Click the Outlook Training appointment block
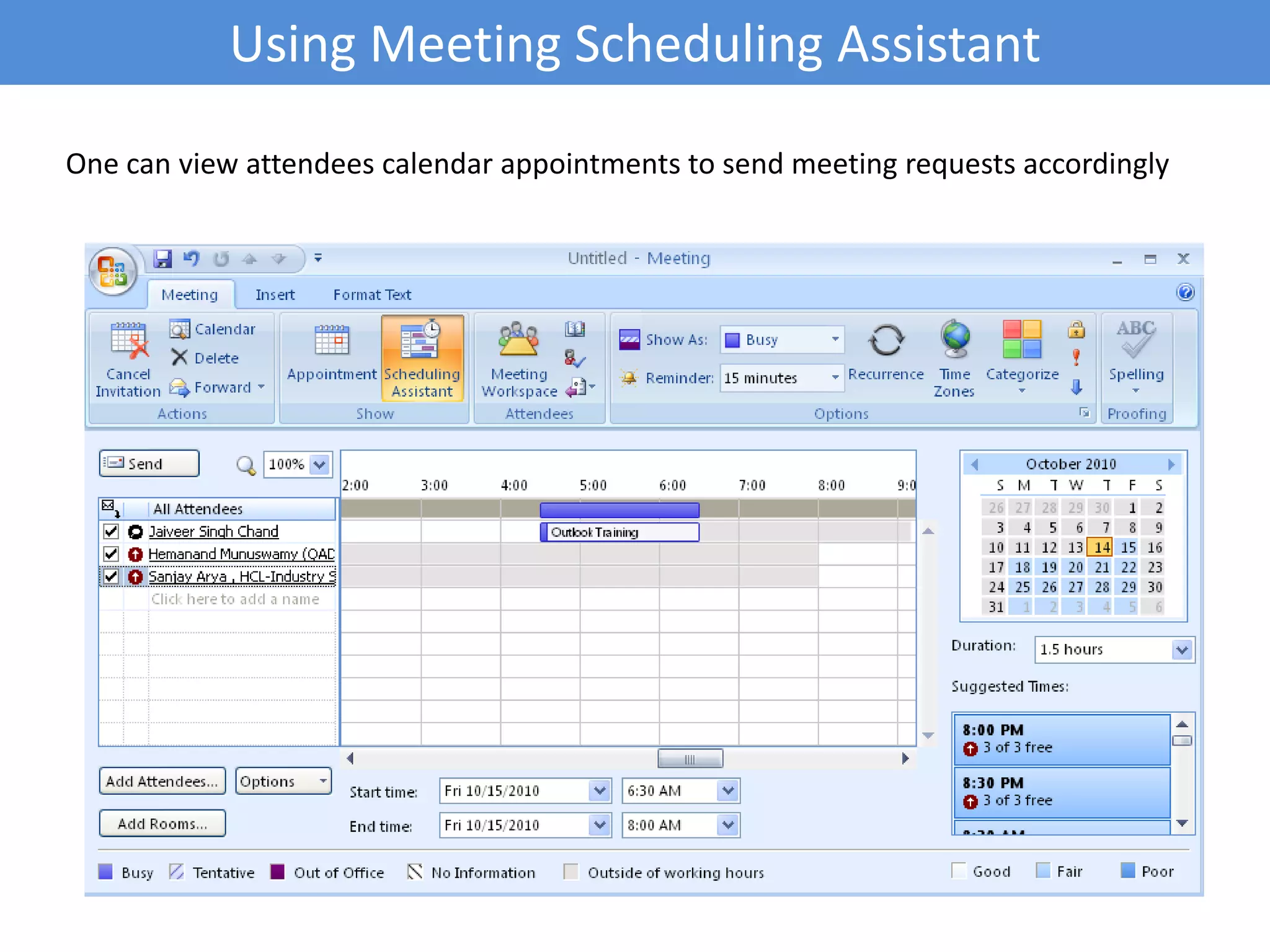Image resolution: width=1270 pixels, height=952 pixels. tap(619, 532)
